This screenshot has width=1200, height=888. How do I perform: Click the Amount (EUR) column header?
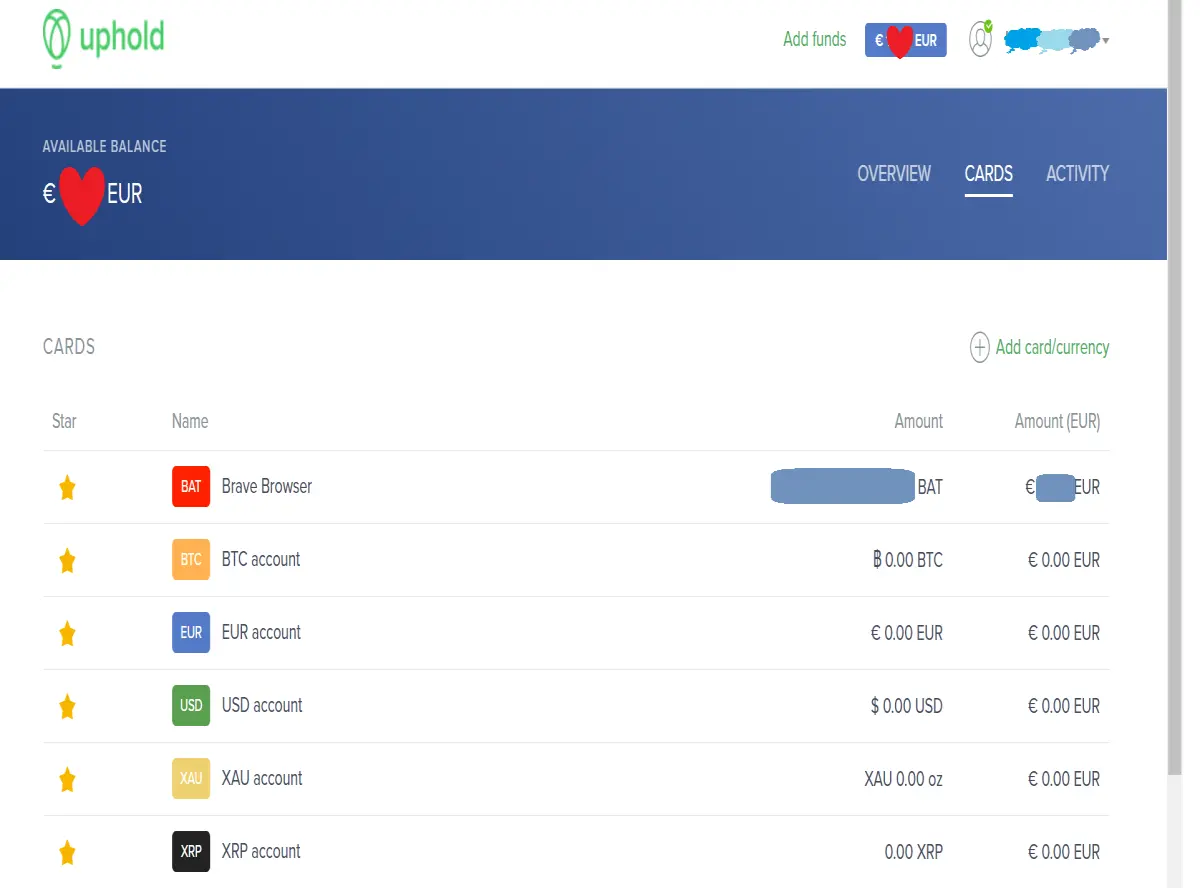pyautogui.click(x=1057, y=421)
